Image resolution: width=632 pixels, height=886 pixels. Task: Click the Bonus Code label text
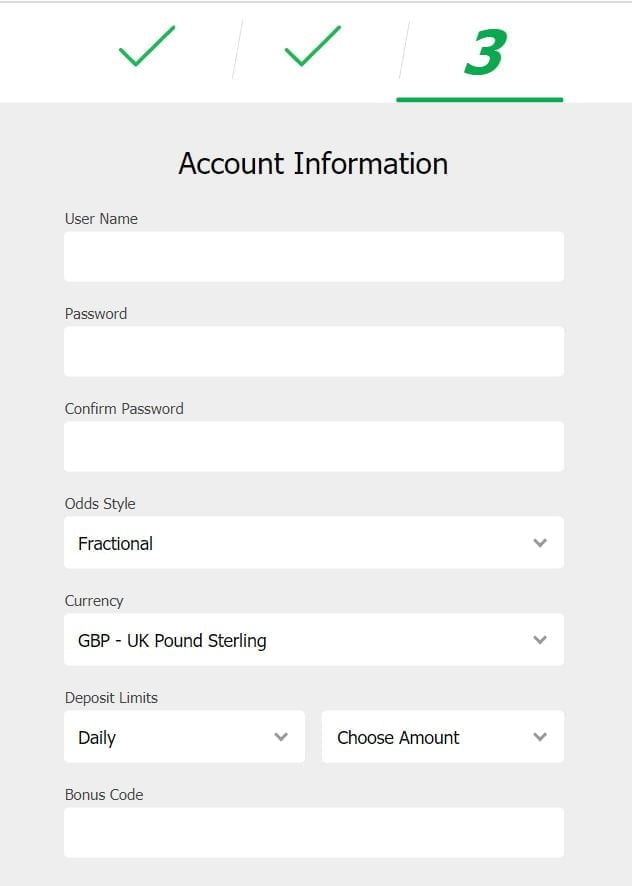pos(104,795)
